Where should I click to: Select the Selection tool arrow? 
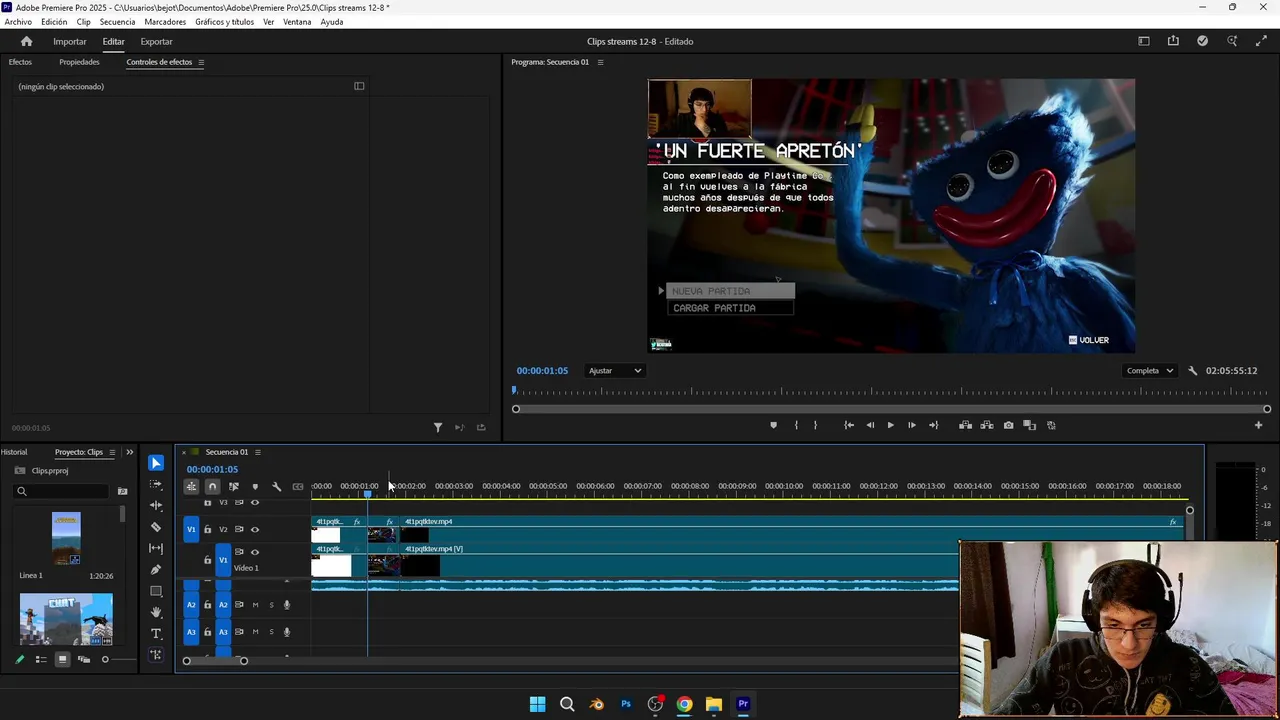156,463
